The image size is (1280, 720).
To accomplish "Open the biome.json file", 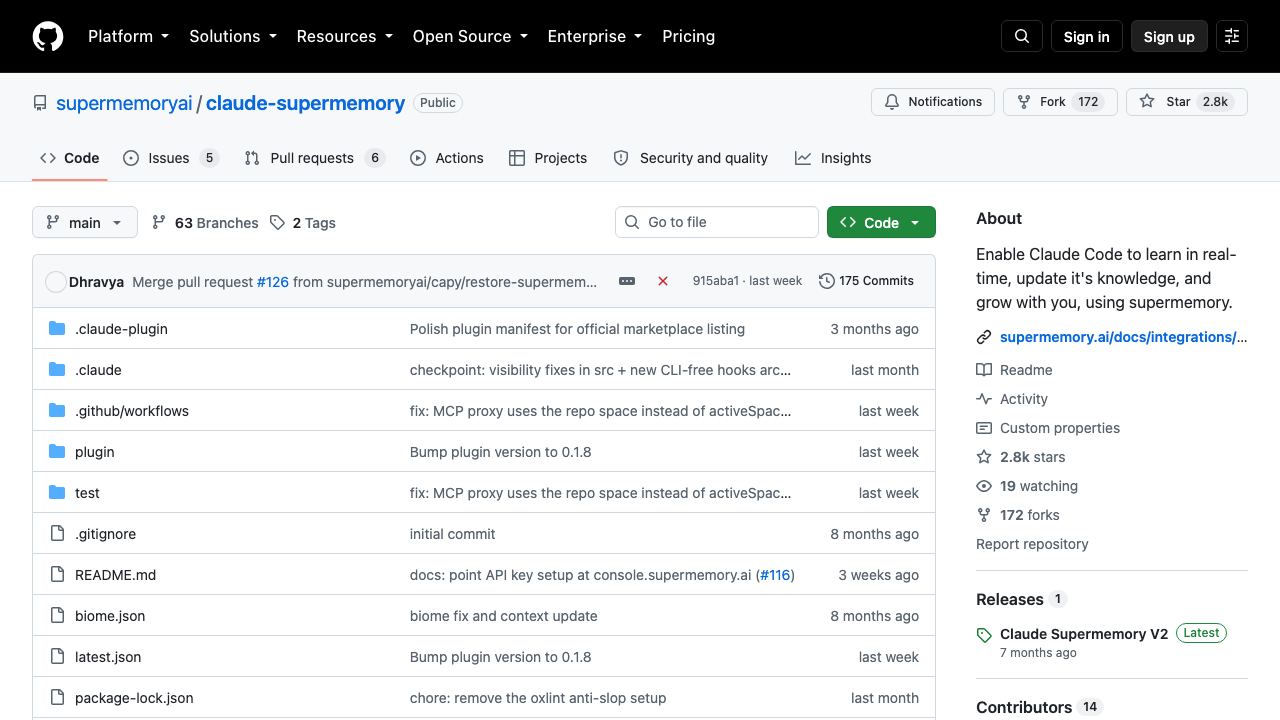I will point(110,616).
